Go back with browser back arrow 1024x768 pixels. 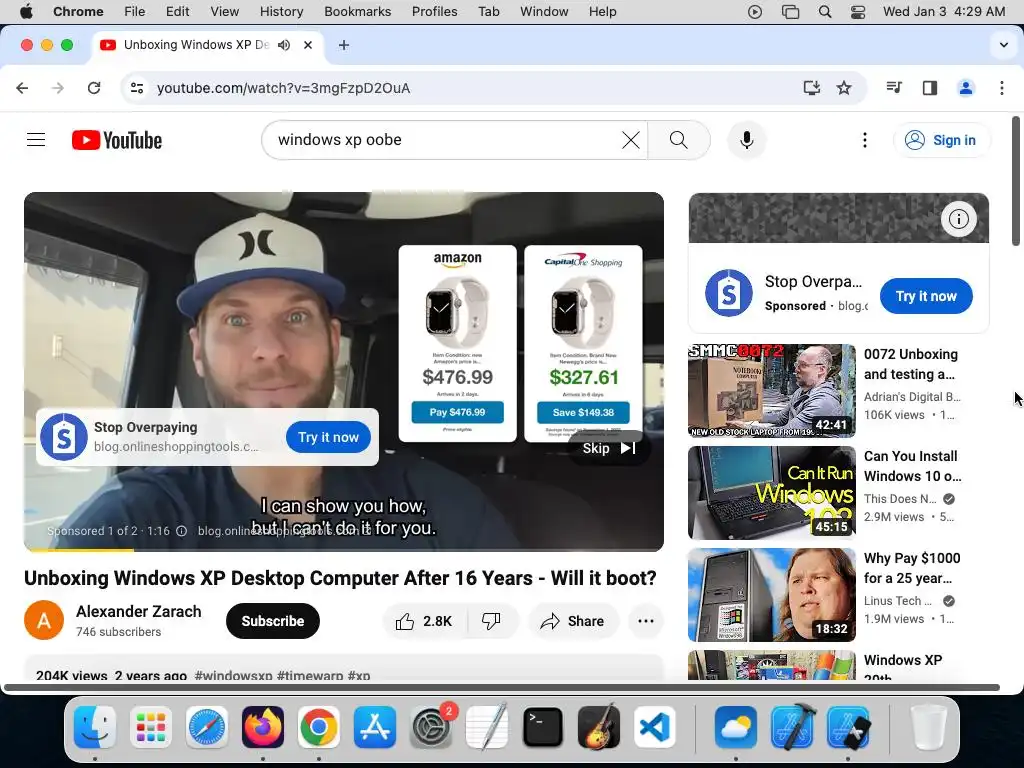22,88
